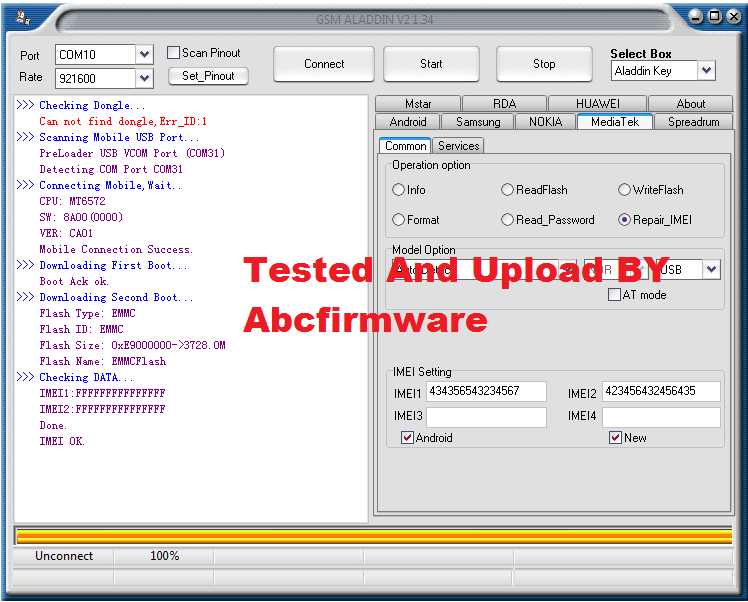748x602 pixels.
Task: Open the Spreadrum tab
Action: 693,122
